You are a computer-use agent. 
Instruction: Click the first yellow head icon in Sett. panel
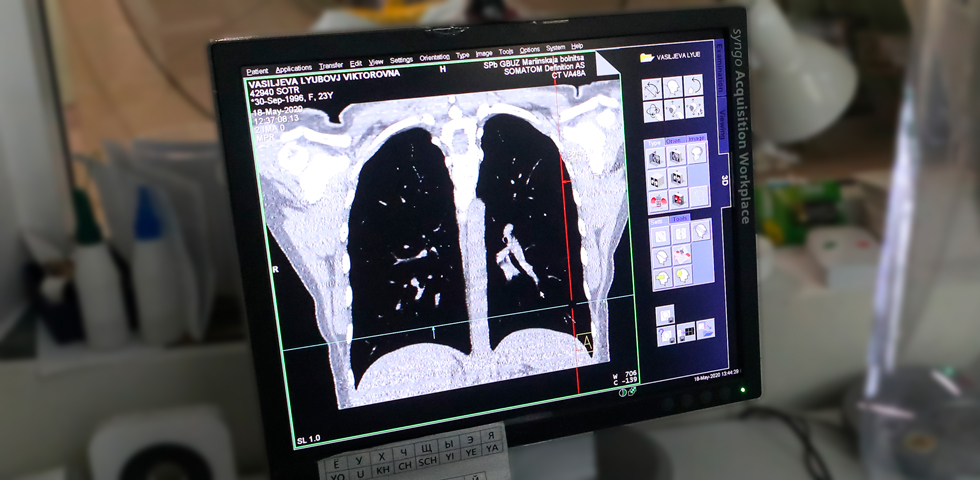point(662,279)
